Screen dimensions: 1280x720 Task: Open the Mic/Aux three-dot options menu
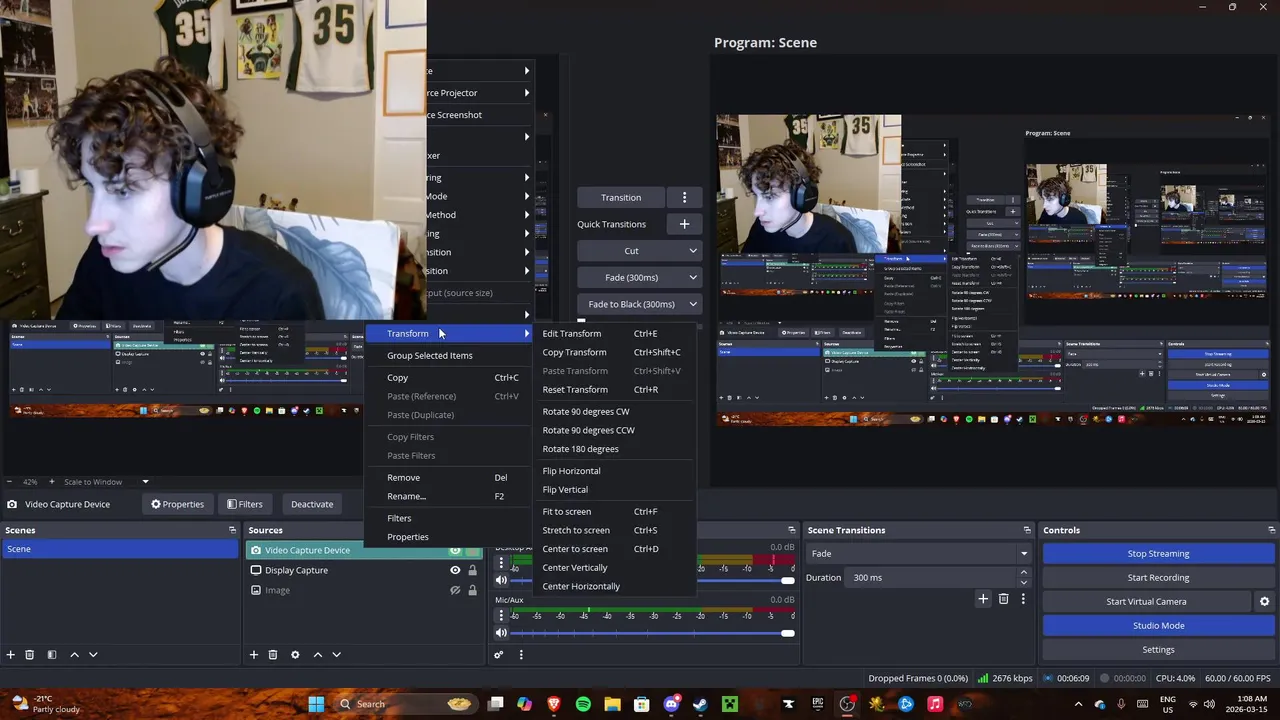[502, 616]
